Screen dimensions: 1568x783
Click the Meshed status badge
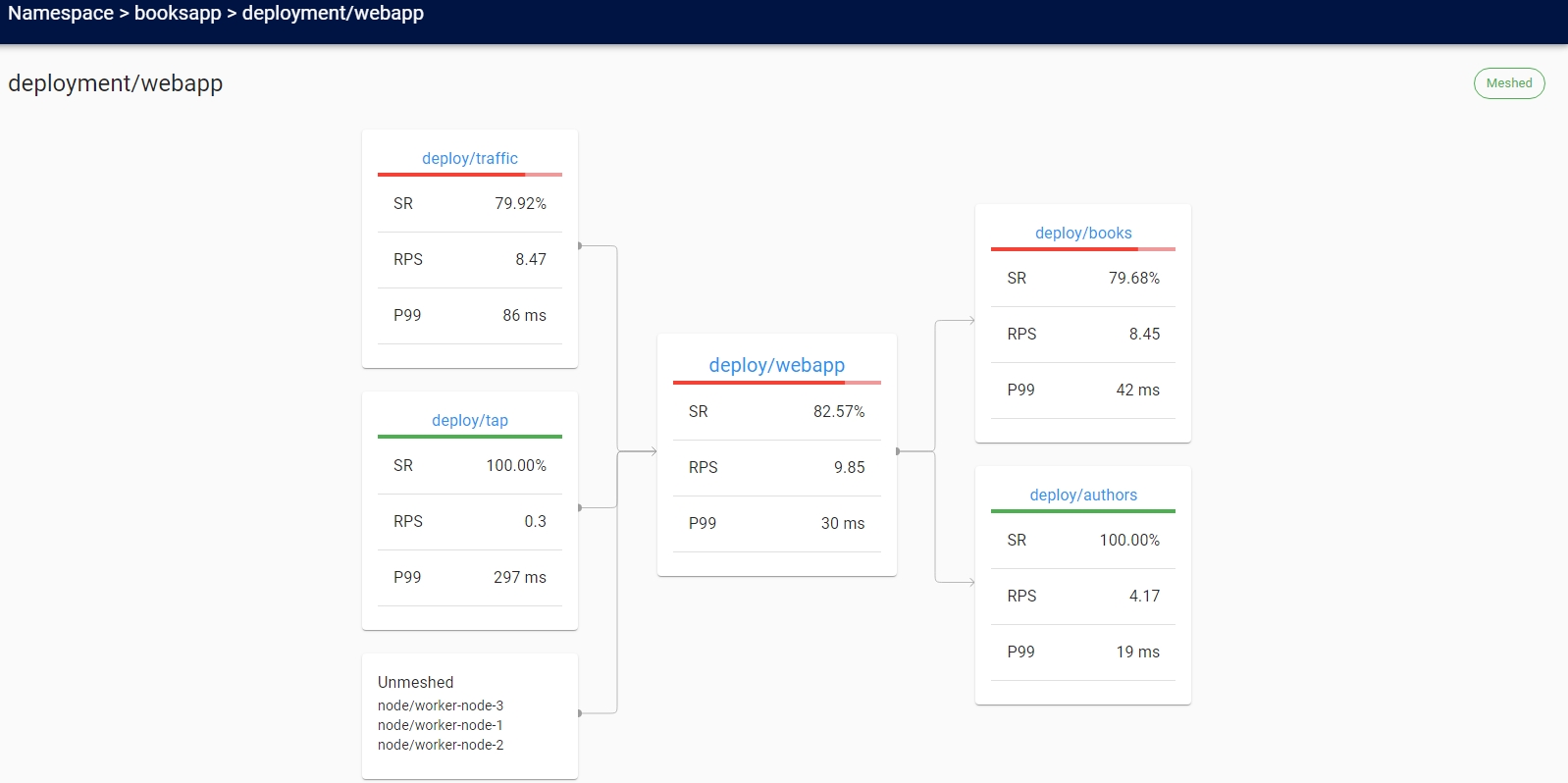(x=1508, y=83)
